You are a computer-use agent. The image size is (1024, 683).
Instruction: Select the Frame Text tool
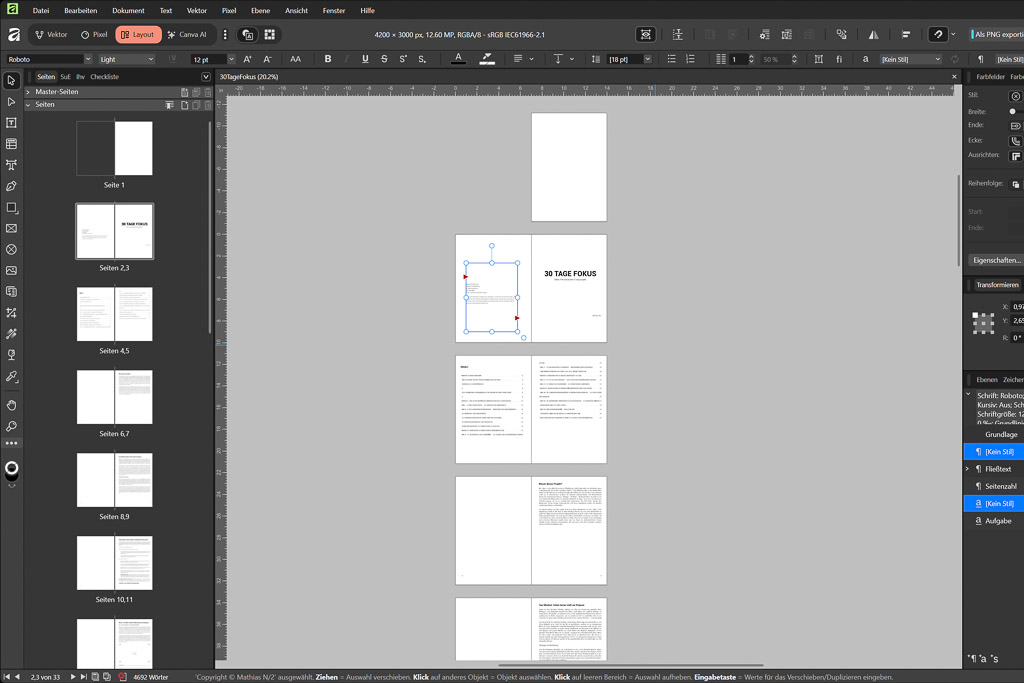pos(12,123)
